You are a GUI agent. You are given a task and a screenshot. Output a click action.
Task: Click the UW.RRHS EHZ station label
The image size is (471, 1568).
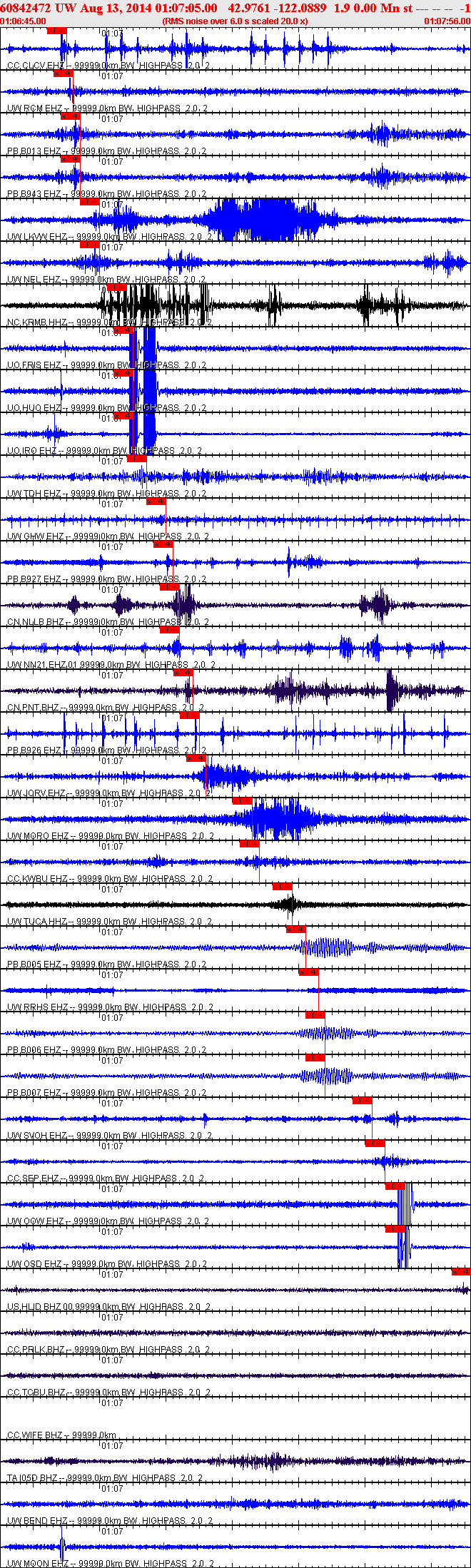38,1007
